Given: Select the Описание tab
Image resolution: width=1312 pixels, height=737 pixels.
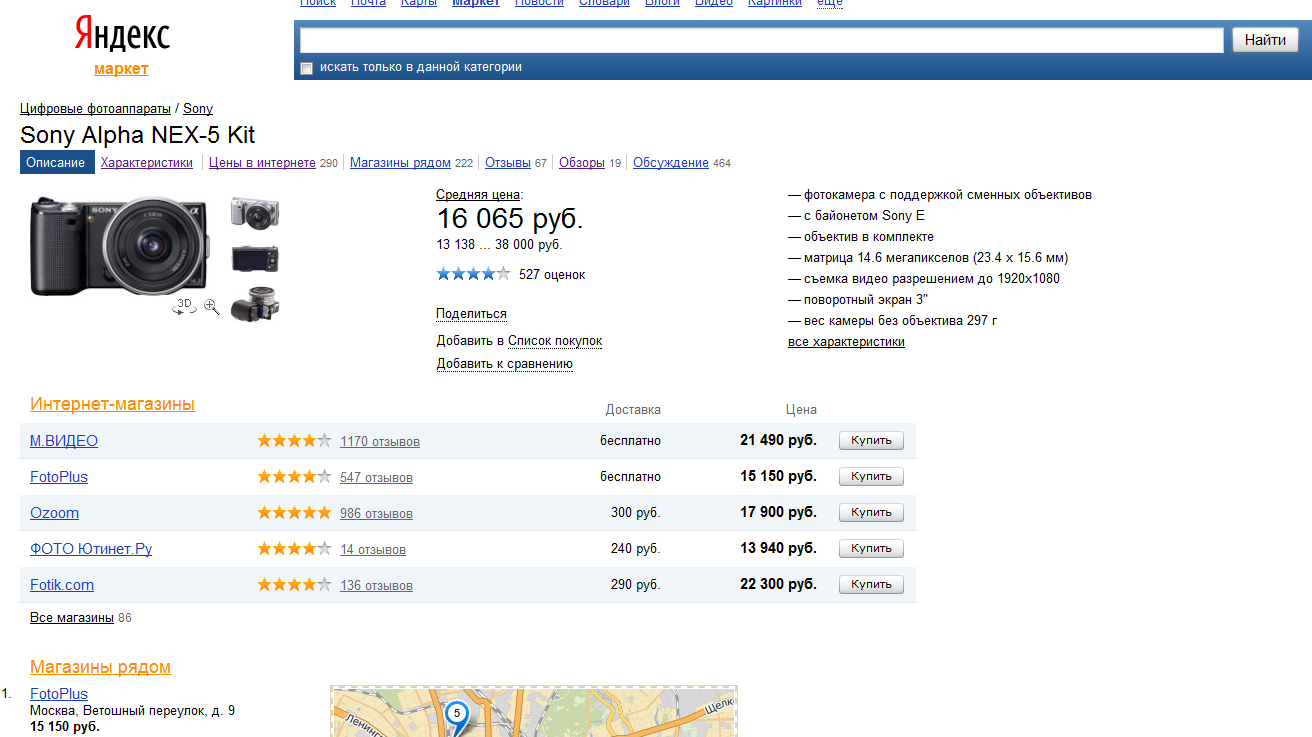Looking at the screenshot, I should click(57, 162).
